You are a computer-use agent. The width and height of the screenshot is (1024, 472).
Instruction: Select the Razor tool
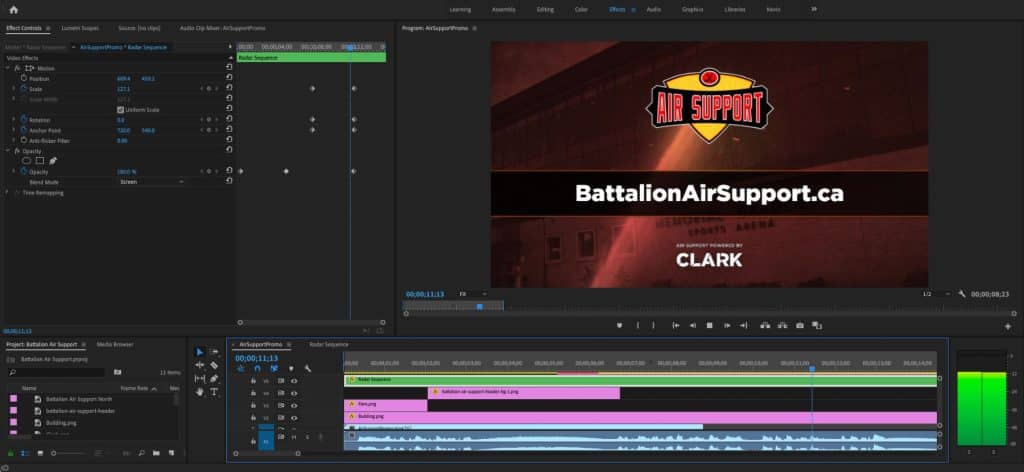point(214,365)
